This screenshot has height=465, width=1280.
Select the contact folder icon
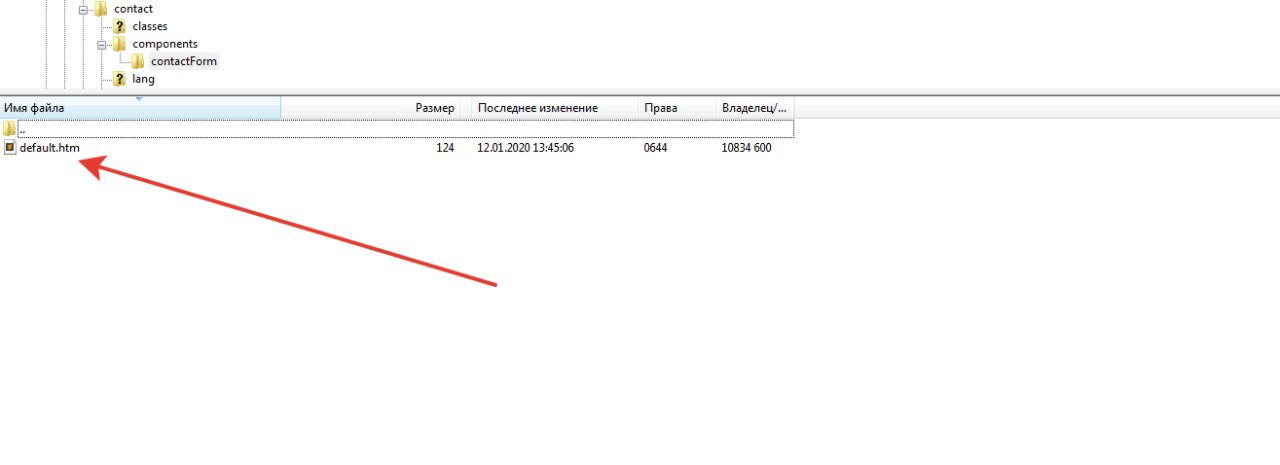coord(101,9)
